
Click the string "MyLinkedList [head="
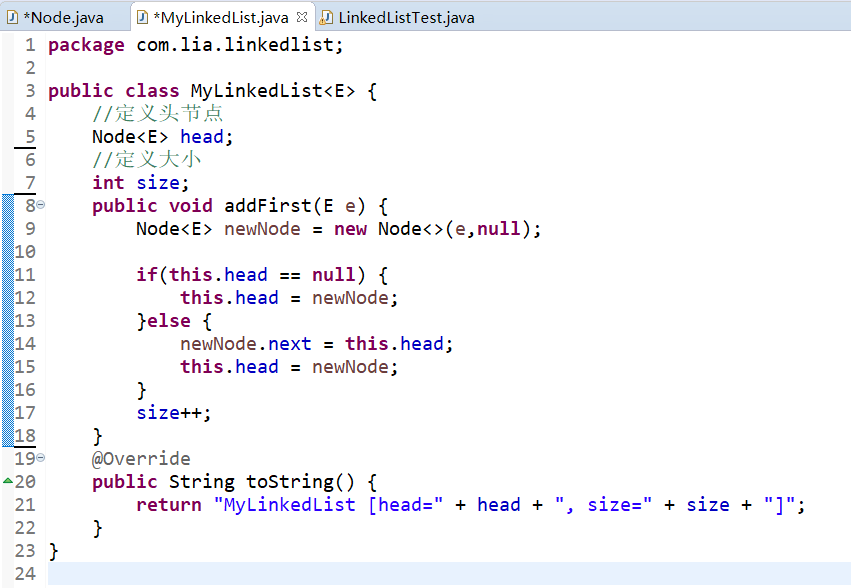[328, 505]
